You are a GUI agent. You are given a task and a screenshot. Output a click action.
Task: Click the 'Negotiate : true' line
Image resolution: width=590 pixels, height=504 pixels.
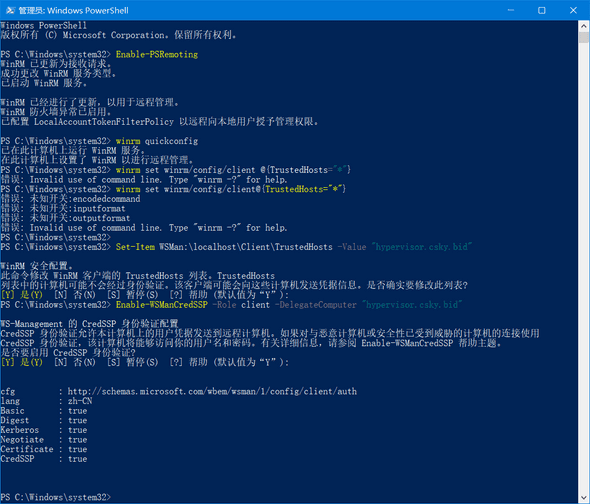pos(44,440)
